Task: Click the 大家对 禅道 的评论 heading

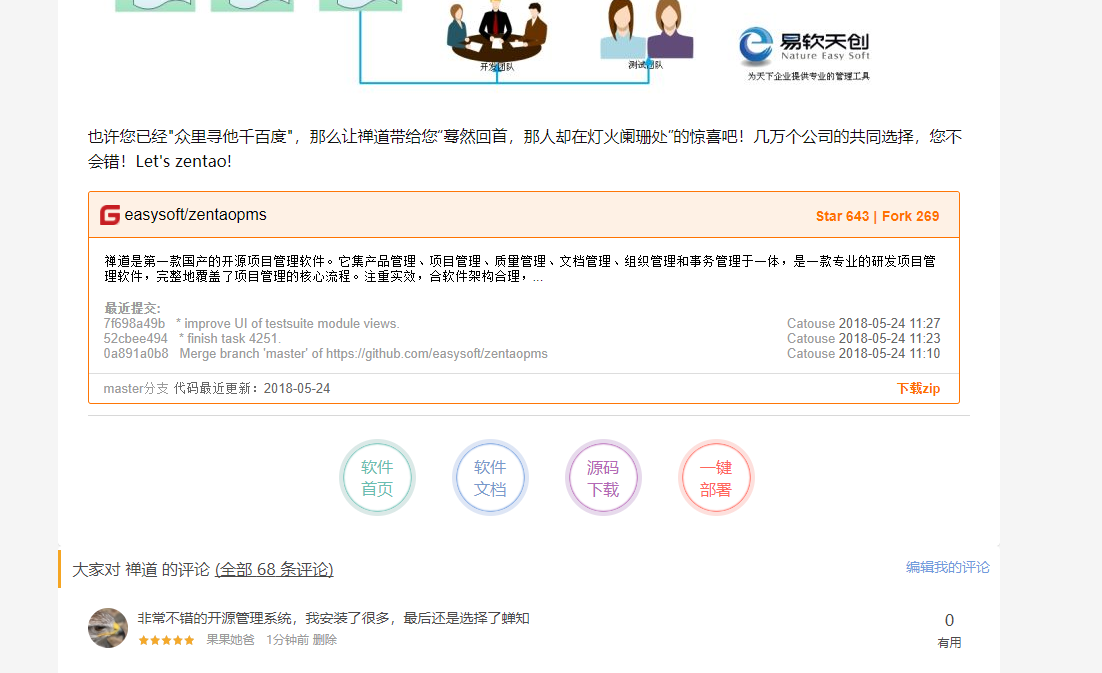Action: (x=141, y=569)
